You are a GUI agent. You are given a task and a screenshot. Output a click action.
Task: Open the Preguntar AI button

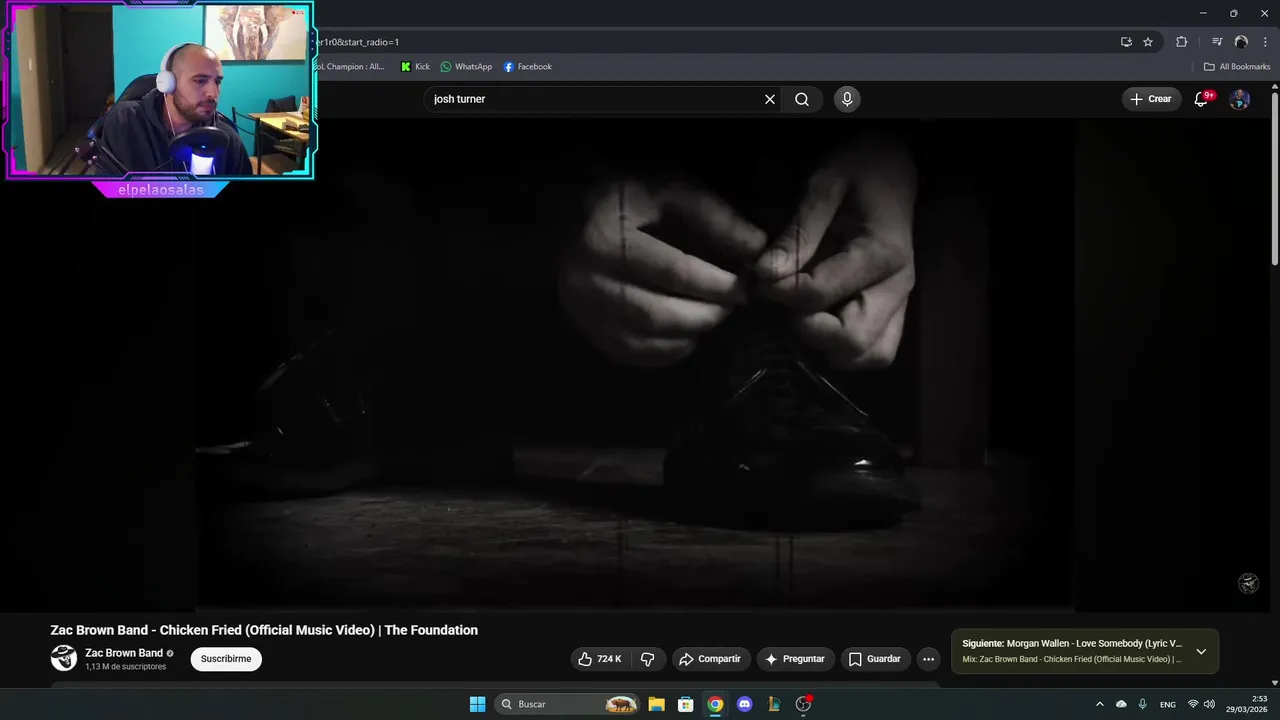click(795, 659)
